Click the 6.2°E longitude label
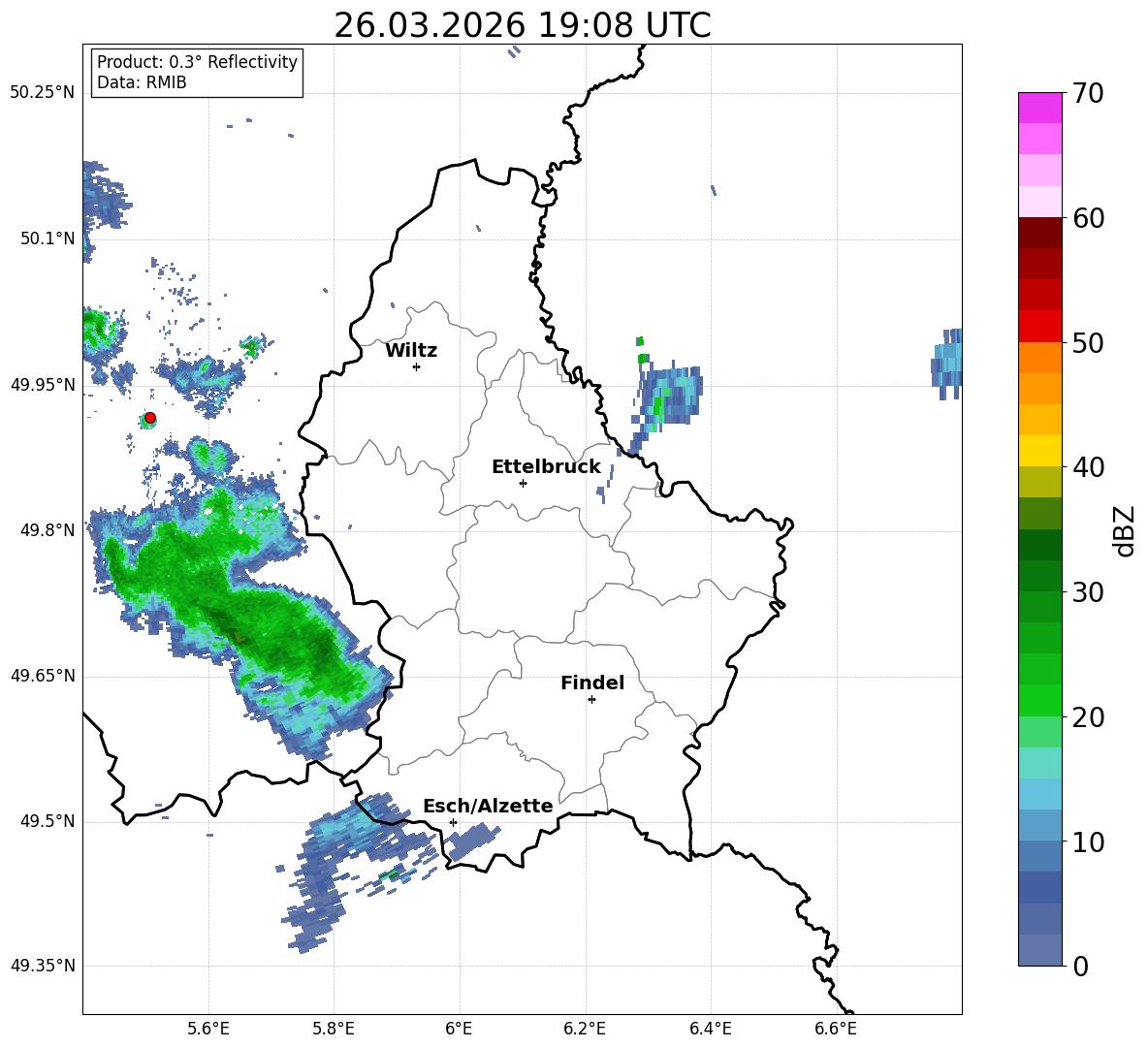 tap(585, 1030)
